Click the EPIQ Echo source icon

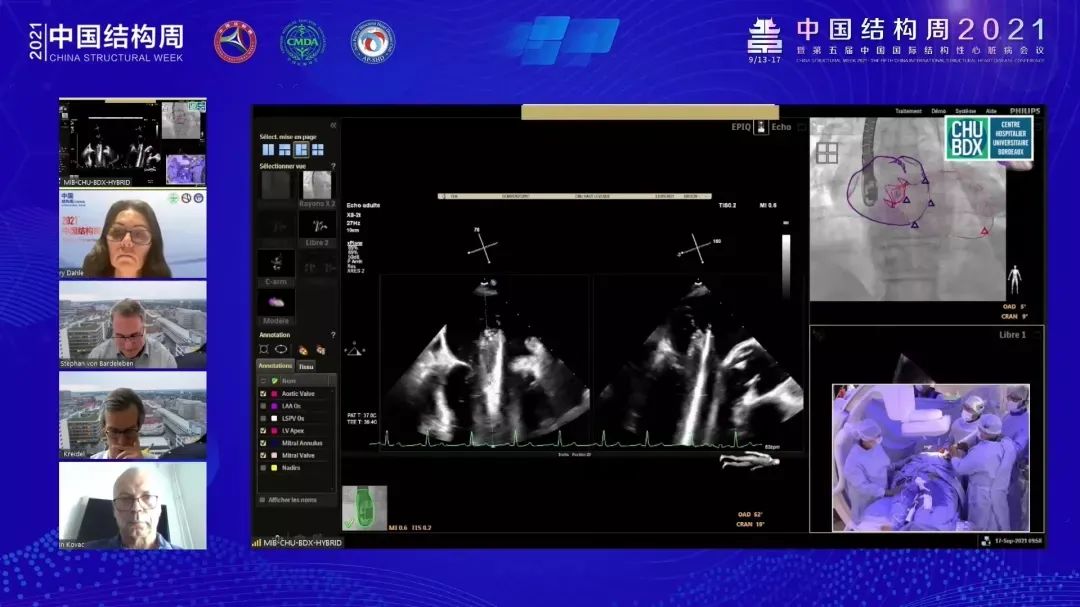tap(761, 127)
